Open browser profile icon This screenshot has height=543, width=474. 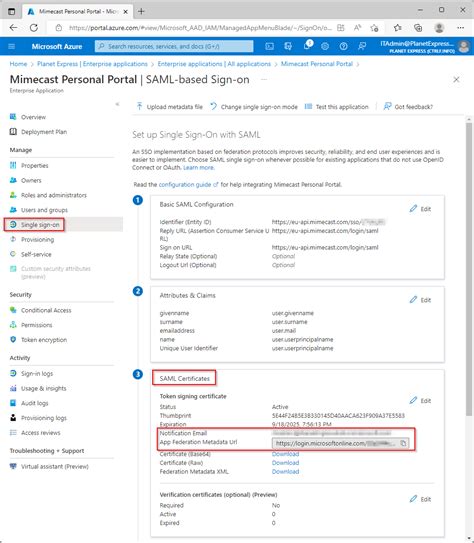(x=439, y=28)
